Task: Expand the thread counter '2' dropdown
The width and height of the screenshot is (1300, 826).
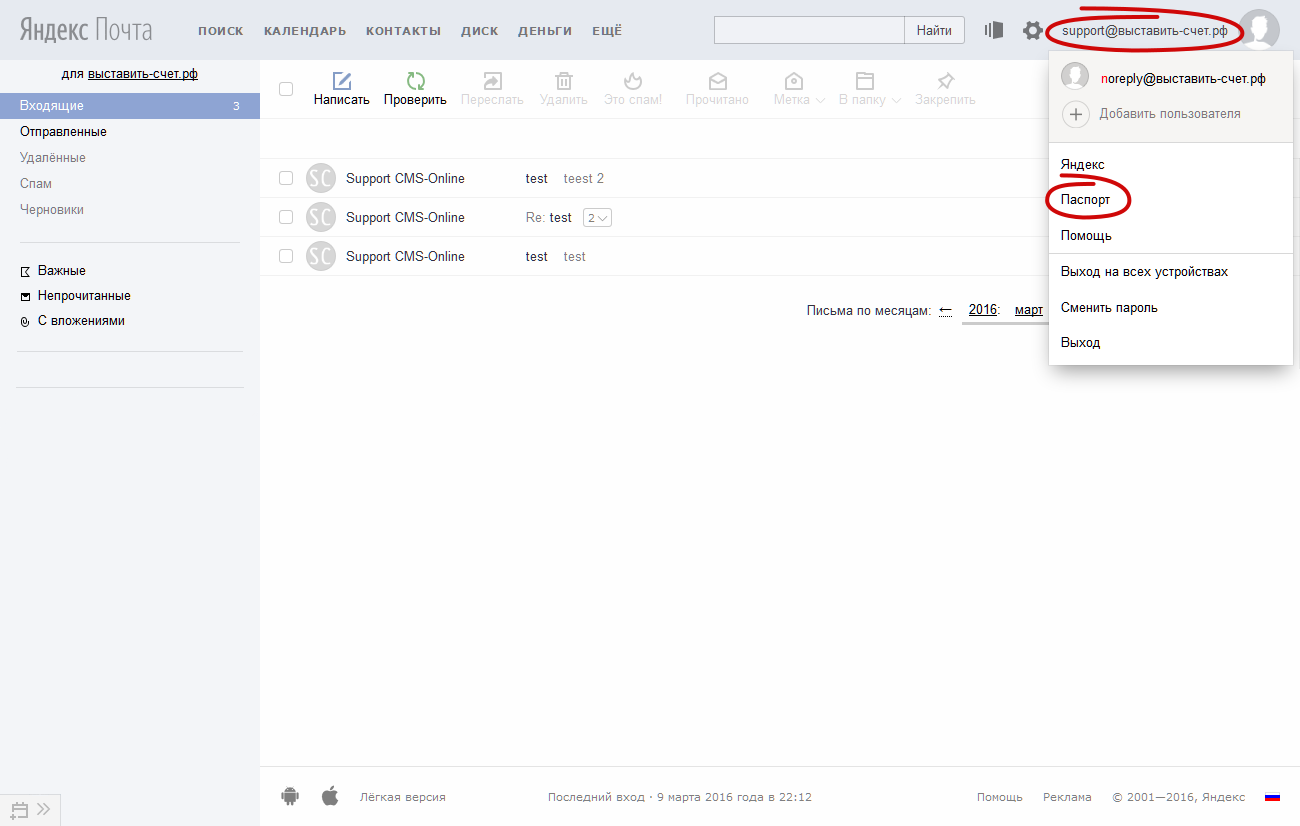Action: (597, 218)
